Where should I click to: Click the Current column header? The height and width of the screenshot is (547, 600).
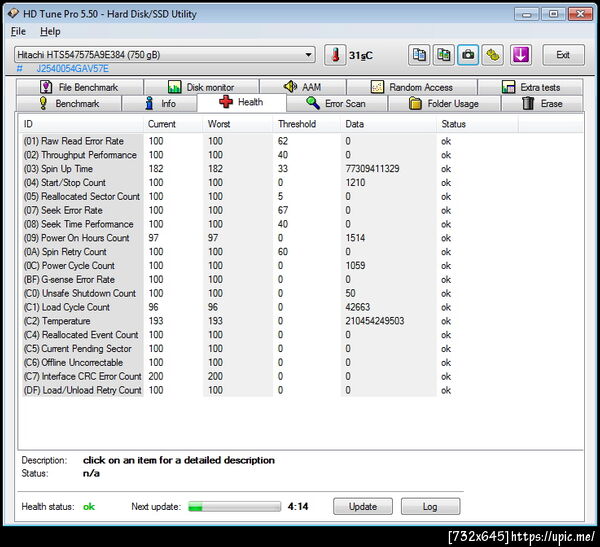pyautogui.click(x=173, y=124)
